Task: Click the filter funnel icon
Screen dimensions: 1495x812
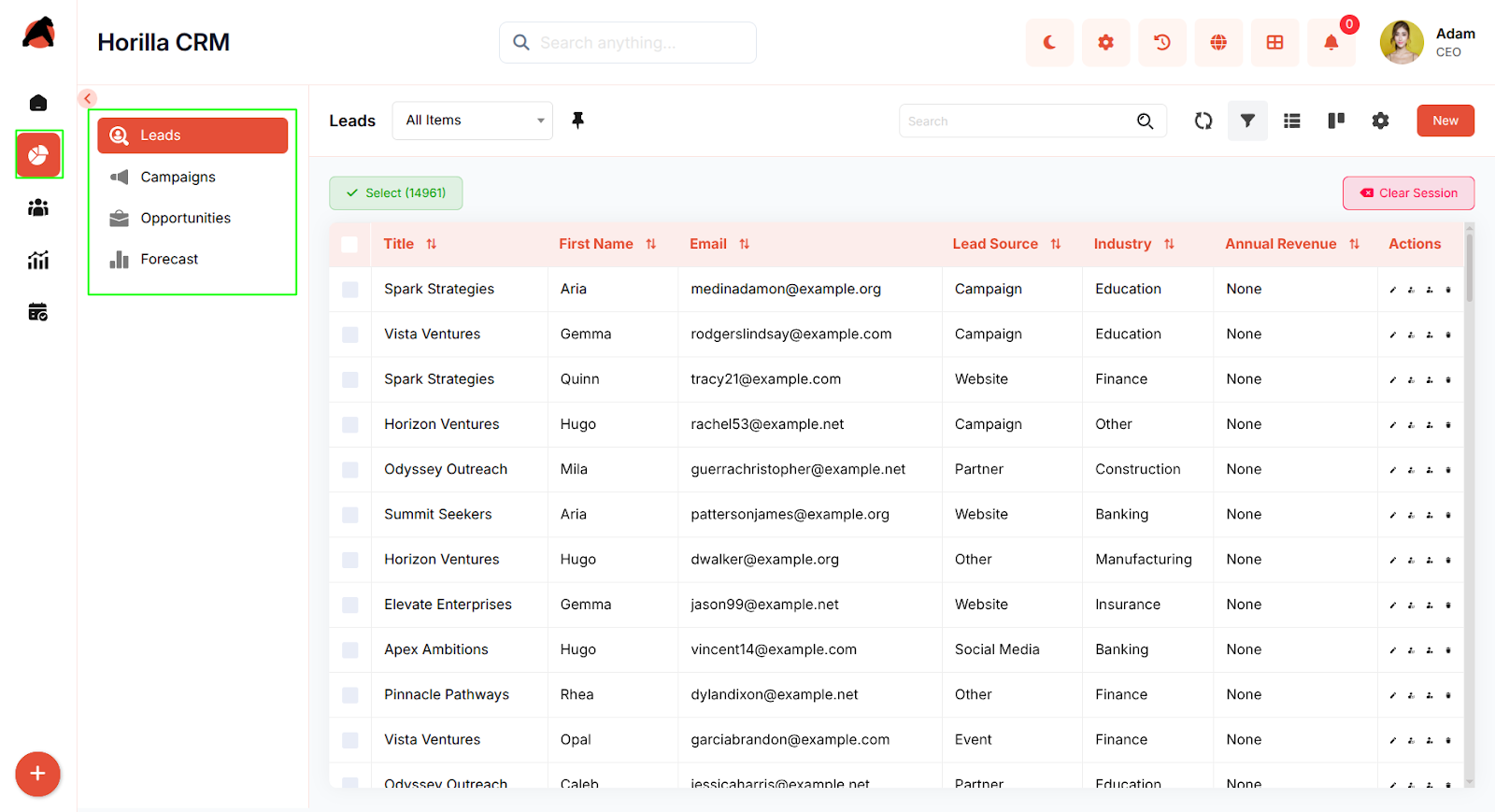Action: (1247, 121)
